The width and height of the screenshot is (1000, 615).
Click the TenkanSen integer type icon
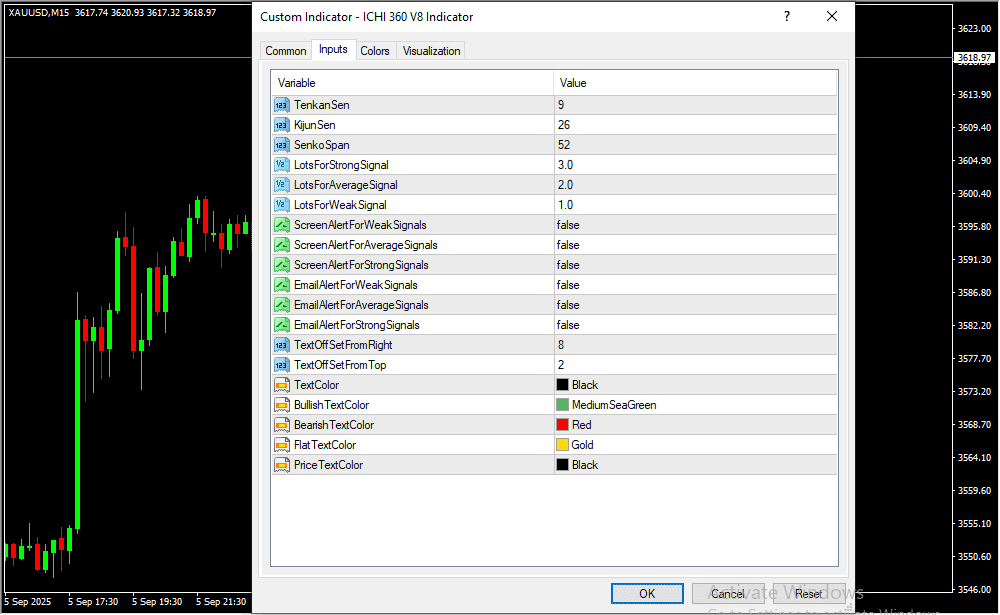pyautogui.click(x=281, y=105)
